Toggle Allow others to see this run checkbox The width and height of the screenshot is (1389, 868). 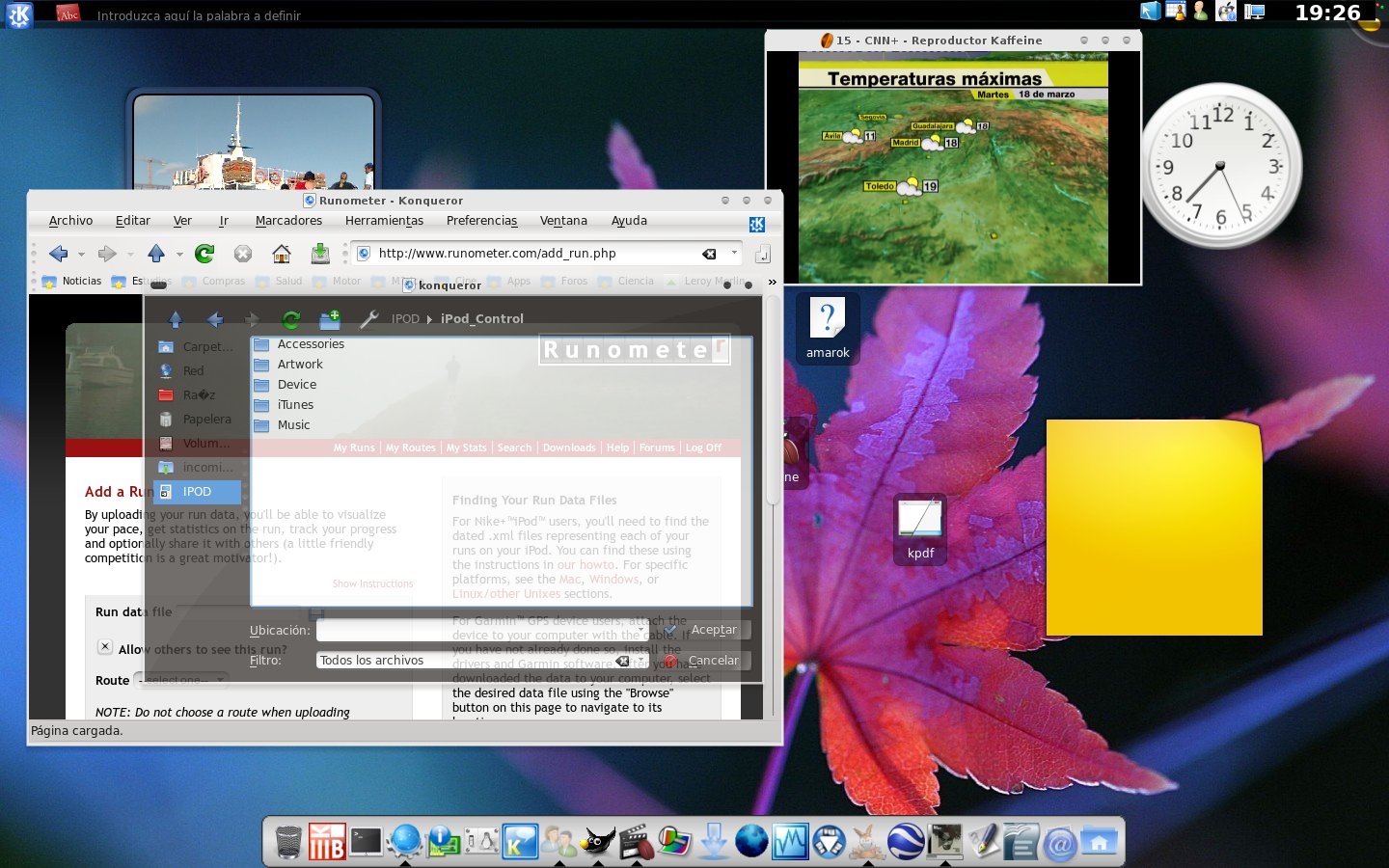click(x=105, y=647)
